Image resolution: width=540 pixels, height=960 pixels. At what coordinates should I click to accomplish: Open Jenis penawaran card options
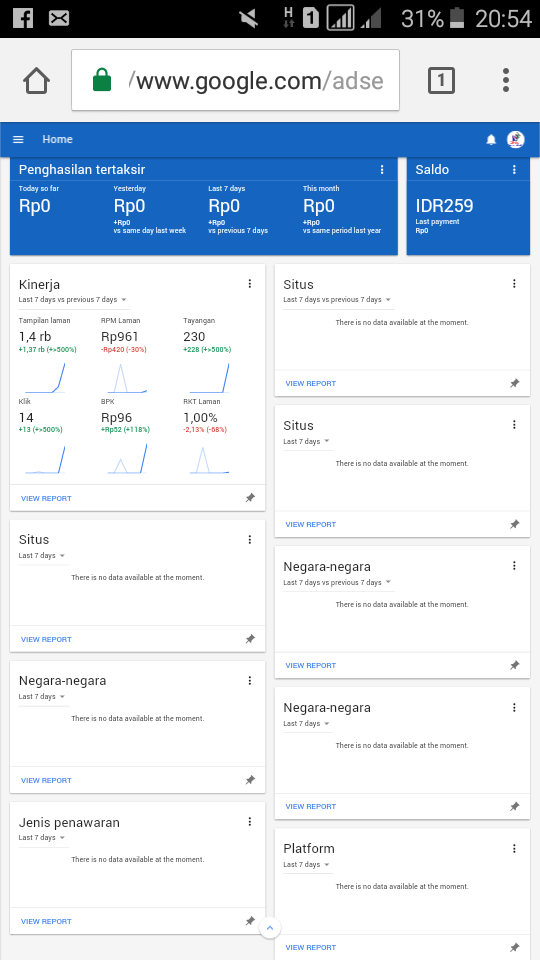click(250, 822)
